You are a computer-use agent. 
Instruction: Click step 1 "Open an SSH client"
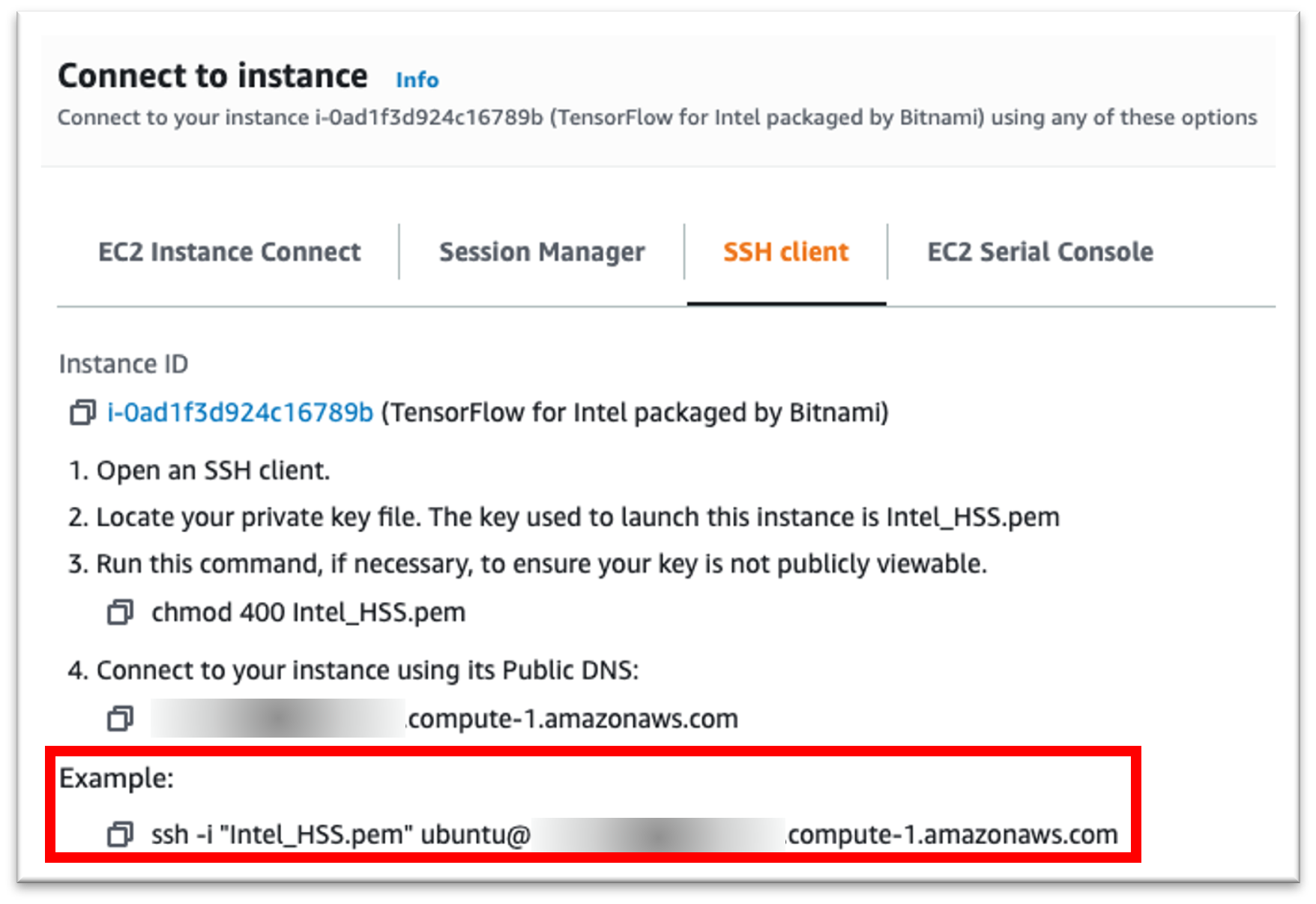click(x=199, y=471)
